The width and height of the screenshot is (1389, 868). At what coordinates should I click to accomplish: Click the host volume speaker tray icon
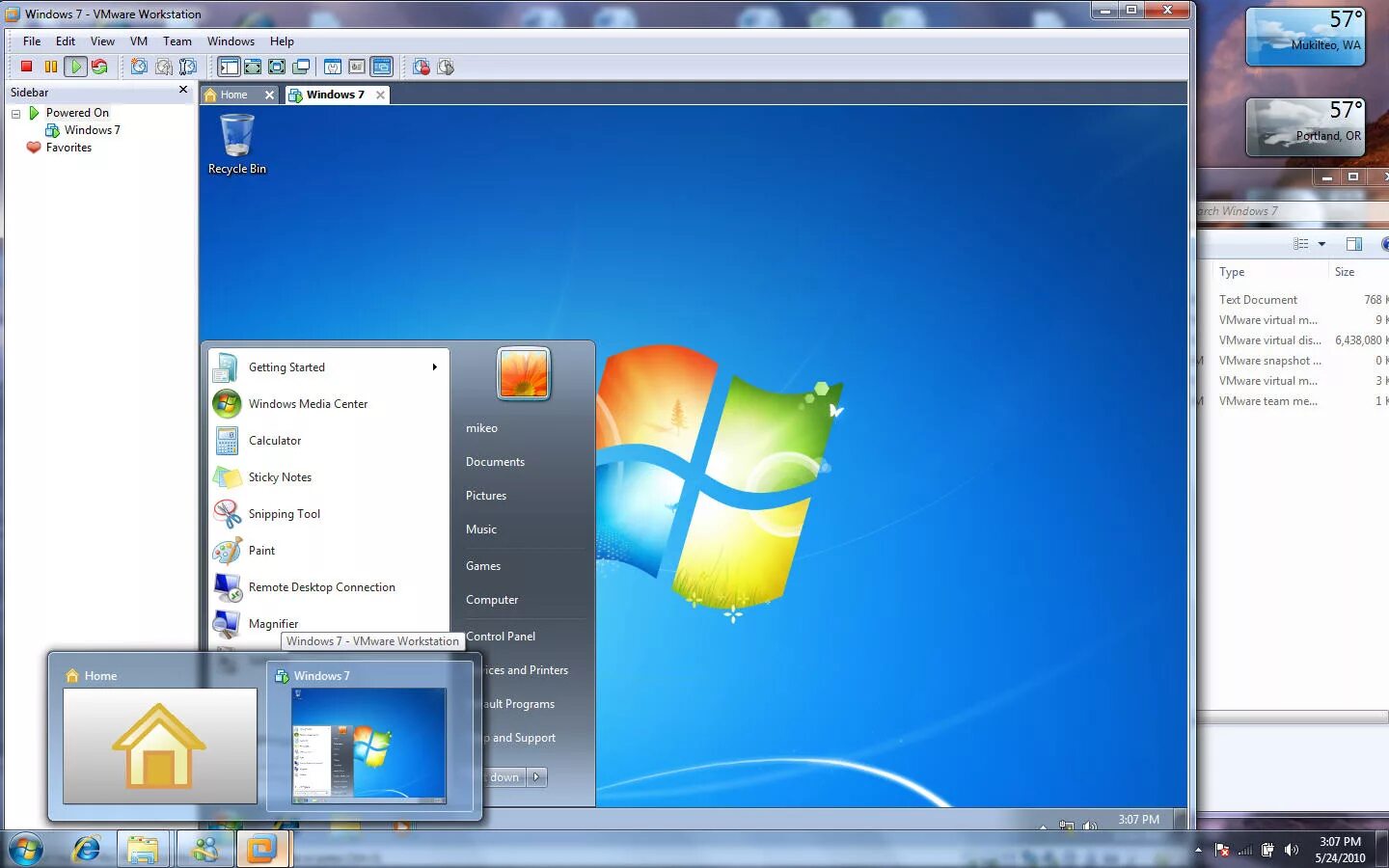tap(1292, 850)
